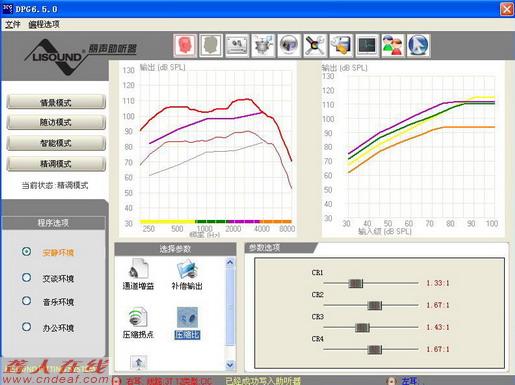Click the 智能模式 button
Viewport: 515px width, 385px height.
(x=56, y=143)
